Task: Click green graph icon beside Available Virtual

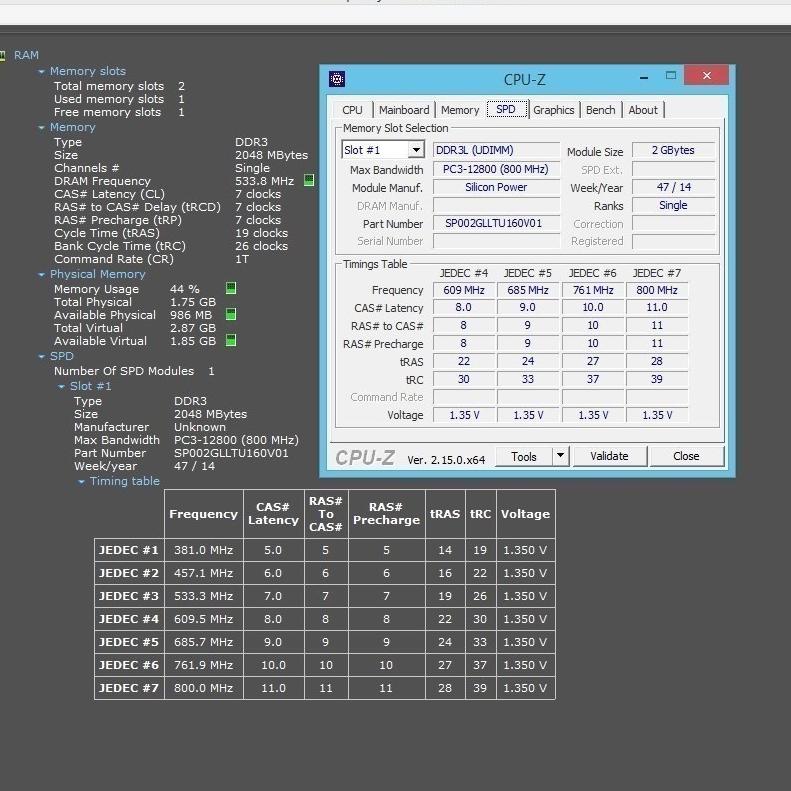Action: tap(231, 341)
